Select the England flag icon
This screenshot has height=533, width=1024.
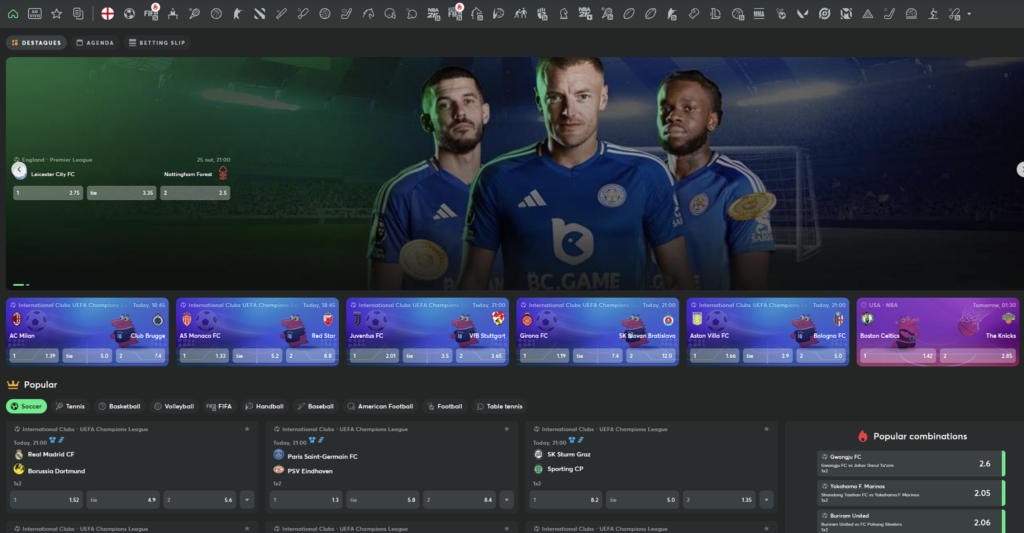click(x=108, y=14)
